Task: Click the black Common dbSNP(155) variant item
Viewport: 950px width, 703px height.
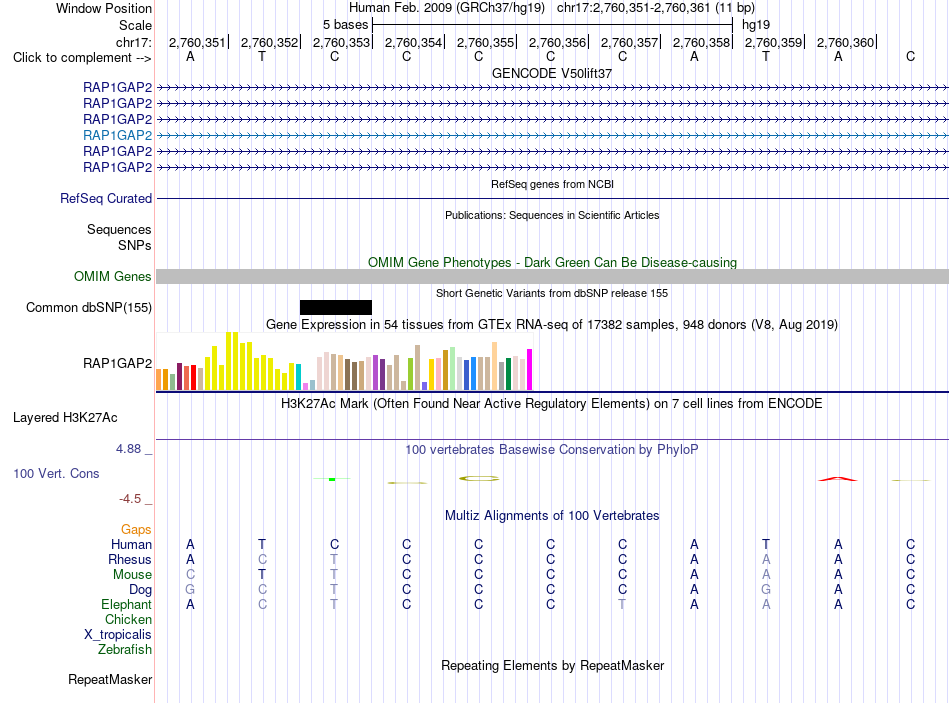Action: [x=336, y=307]
